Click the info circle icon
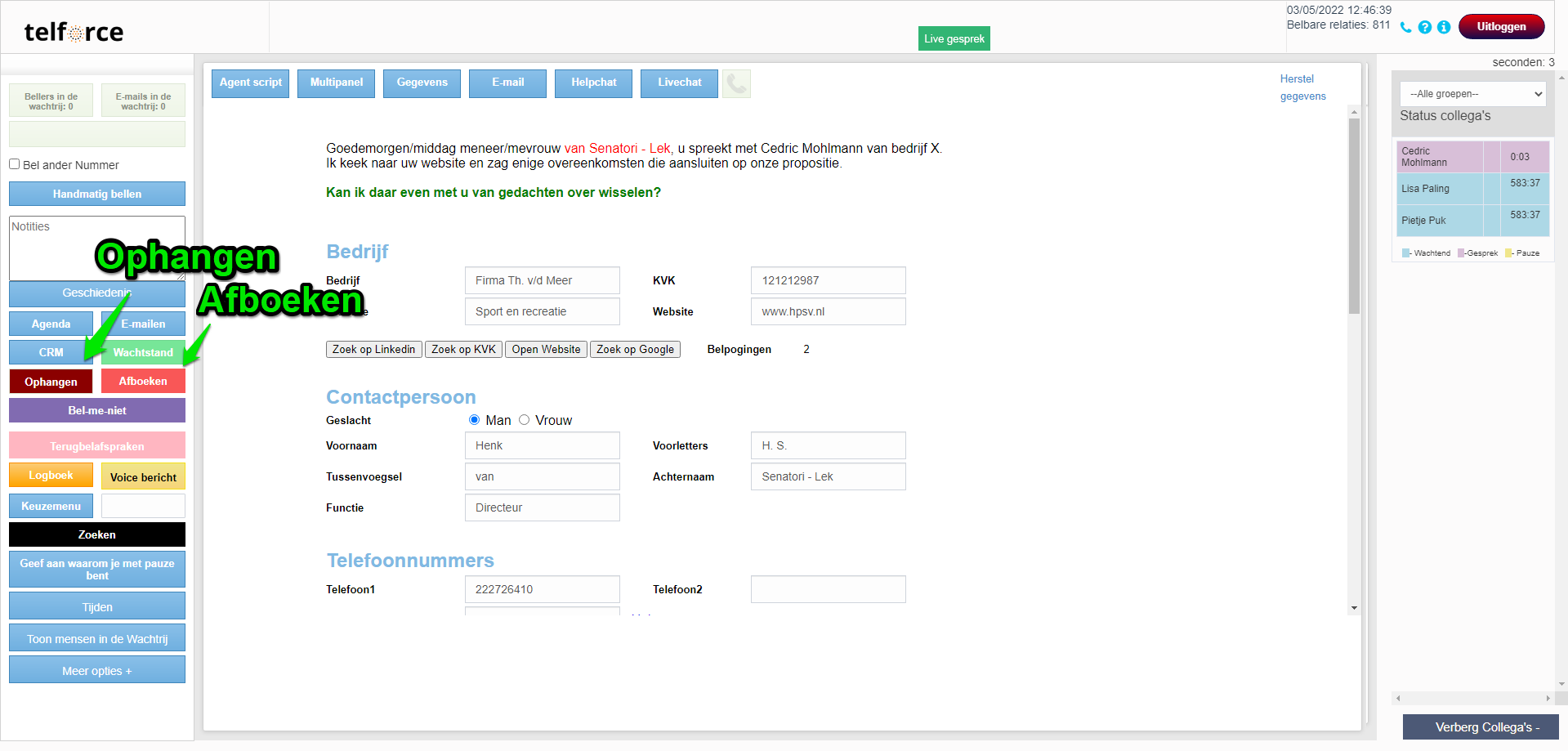Image resolution: width=1568 pixels, height=751 pixels. tap(1444, 27)
